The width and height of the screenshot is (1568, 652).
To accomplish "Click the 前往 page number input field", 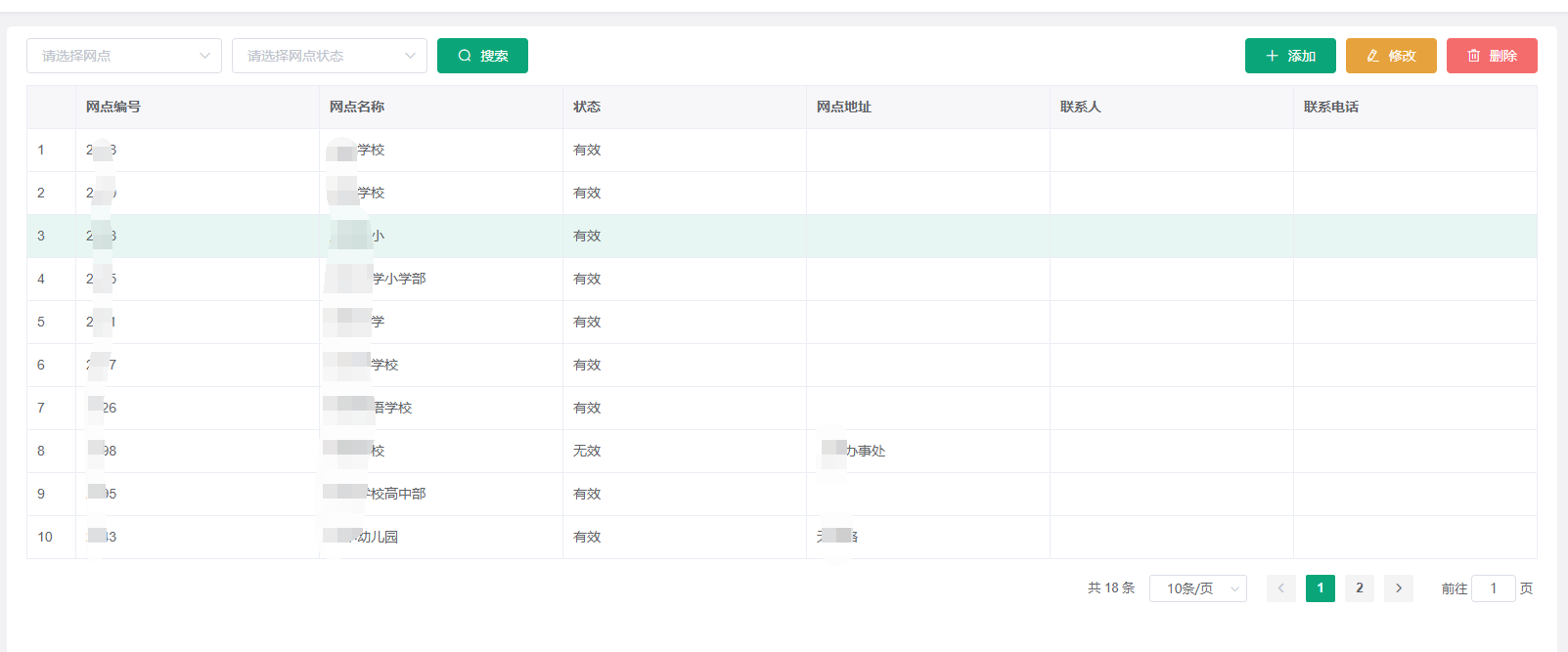I will 1493,588.
